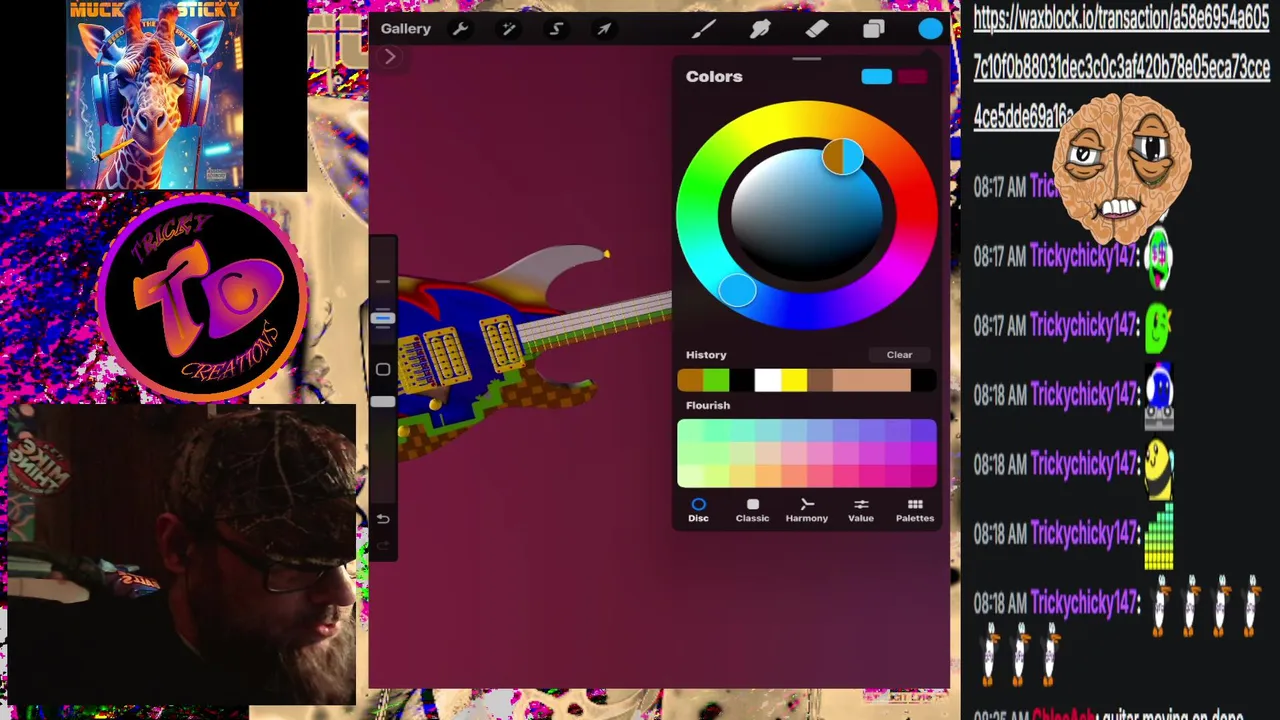Screen dimensions: 1280x720
Task: Select the Smudge finger tool
Action: (x=760, y=29)
